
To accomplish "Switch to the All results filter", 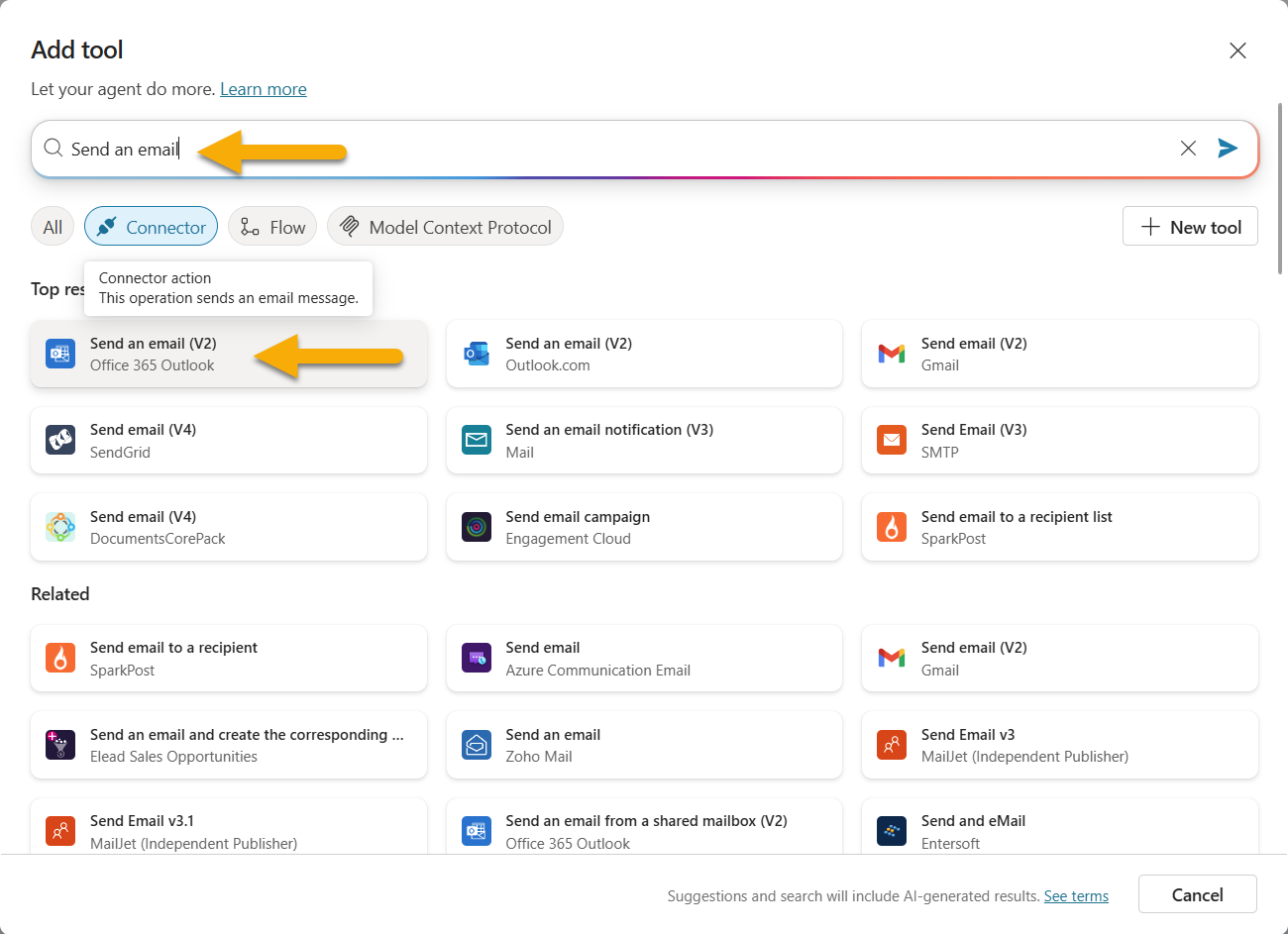I will tap(53, 226).
